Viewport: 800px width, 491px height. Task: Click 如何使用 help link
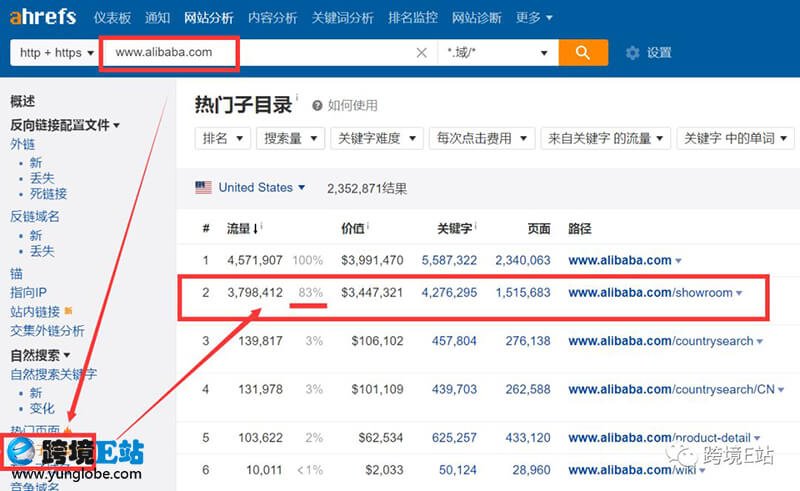tap(353, 106)
